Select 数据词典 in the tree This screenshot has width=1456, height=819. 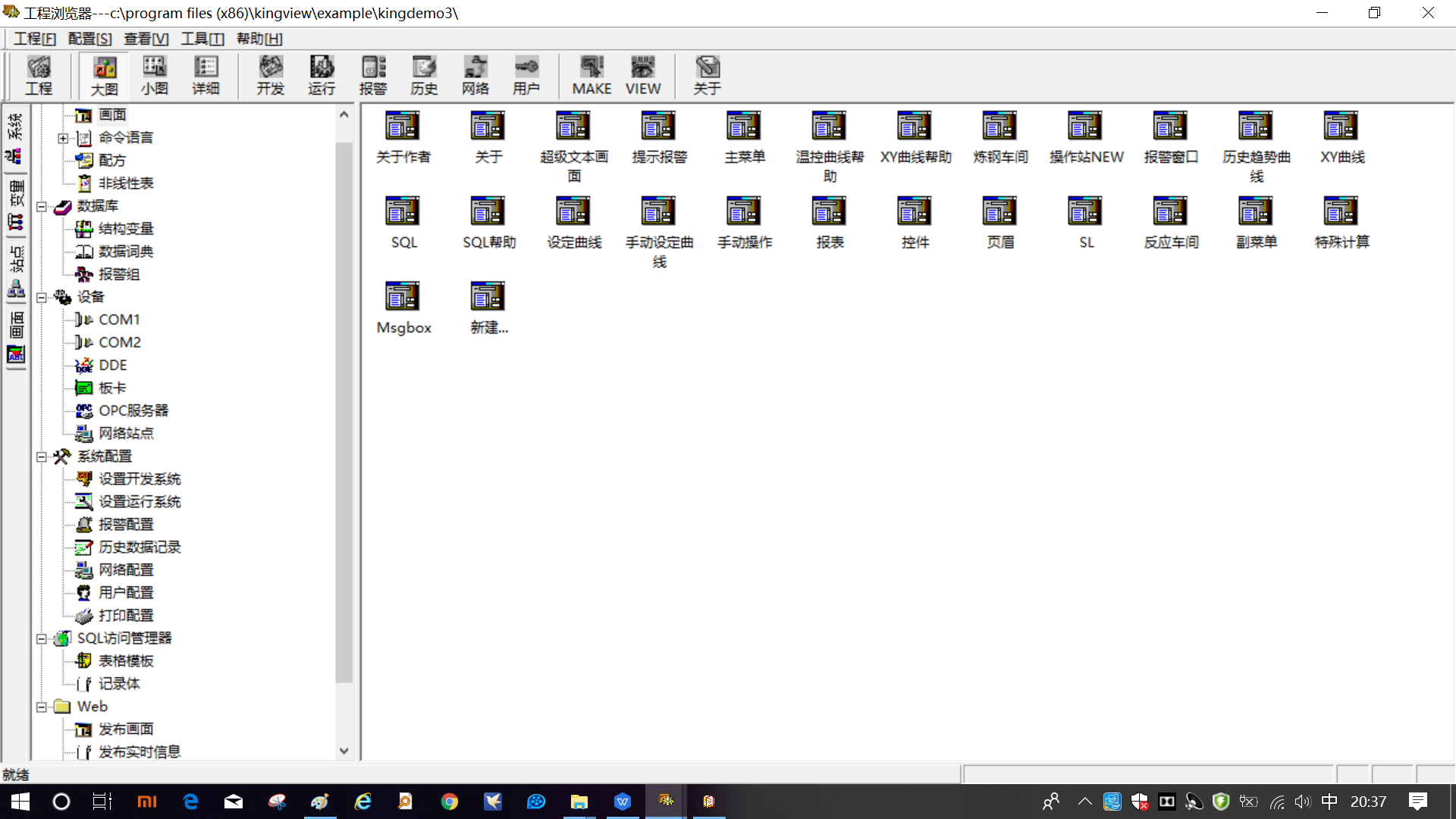click(x=125, y=252)
